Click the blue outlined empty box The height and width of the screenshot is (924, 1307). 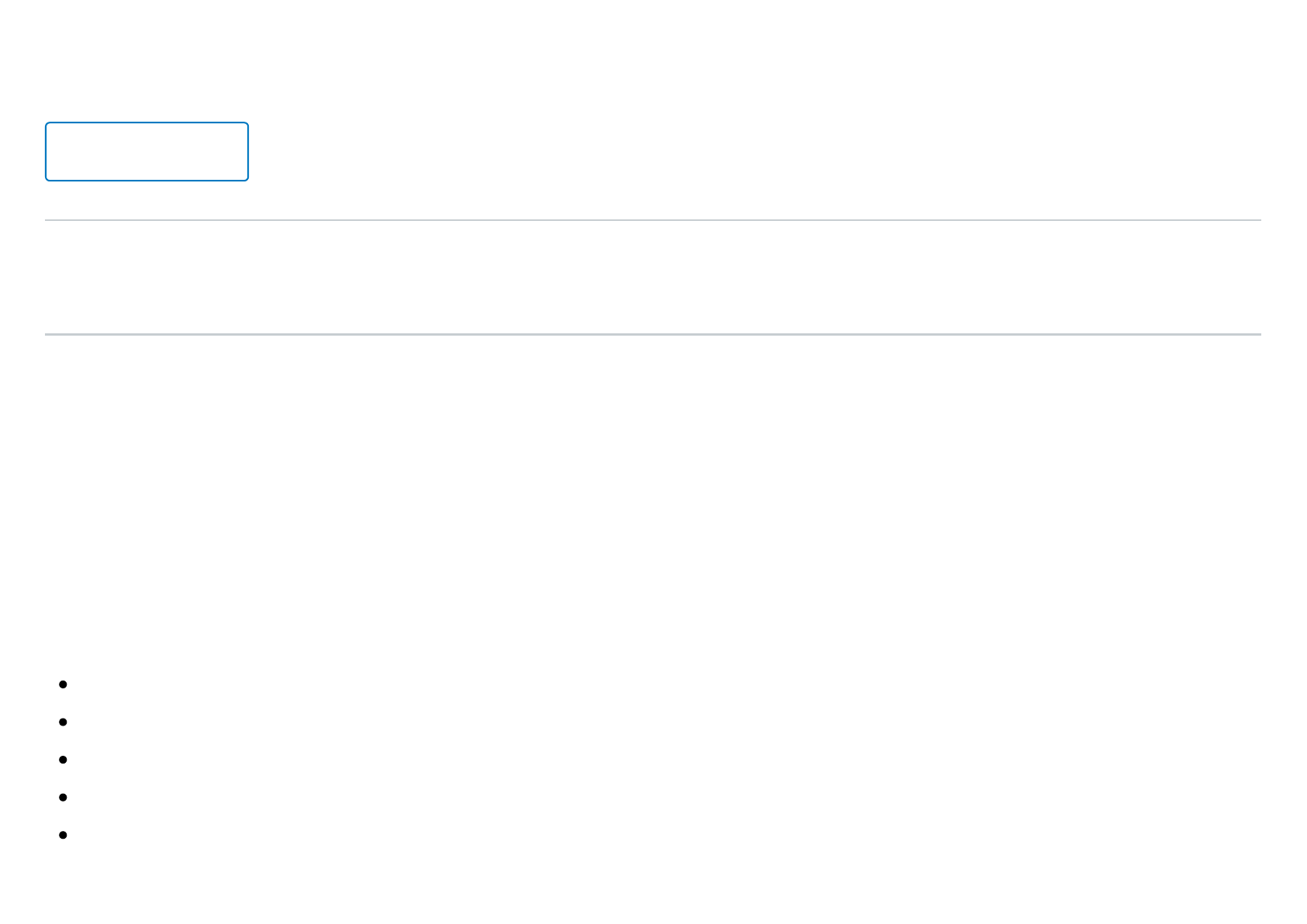(147, 151)
